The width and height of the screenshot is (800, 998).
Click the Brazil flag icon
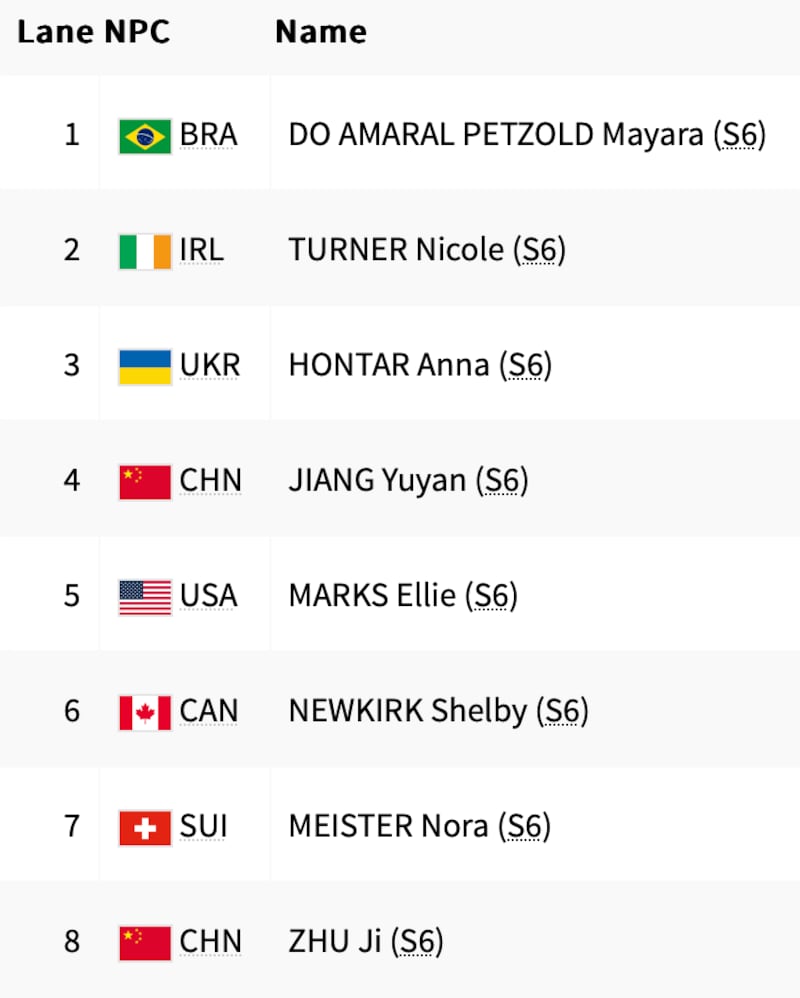click(145, 135)
